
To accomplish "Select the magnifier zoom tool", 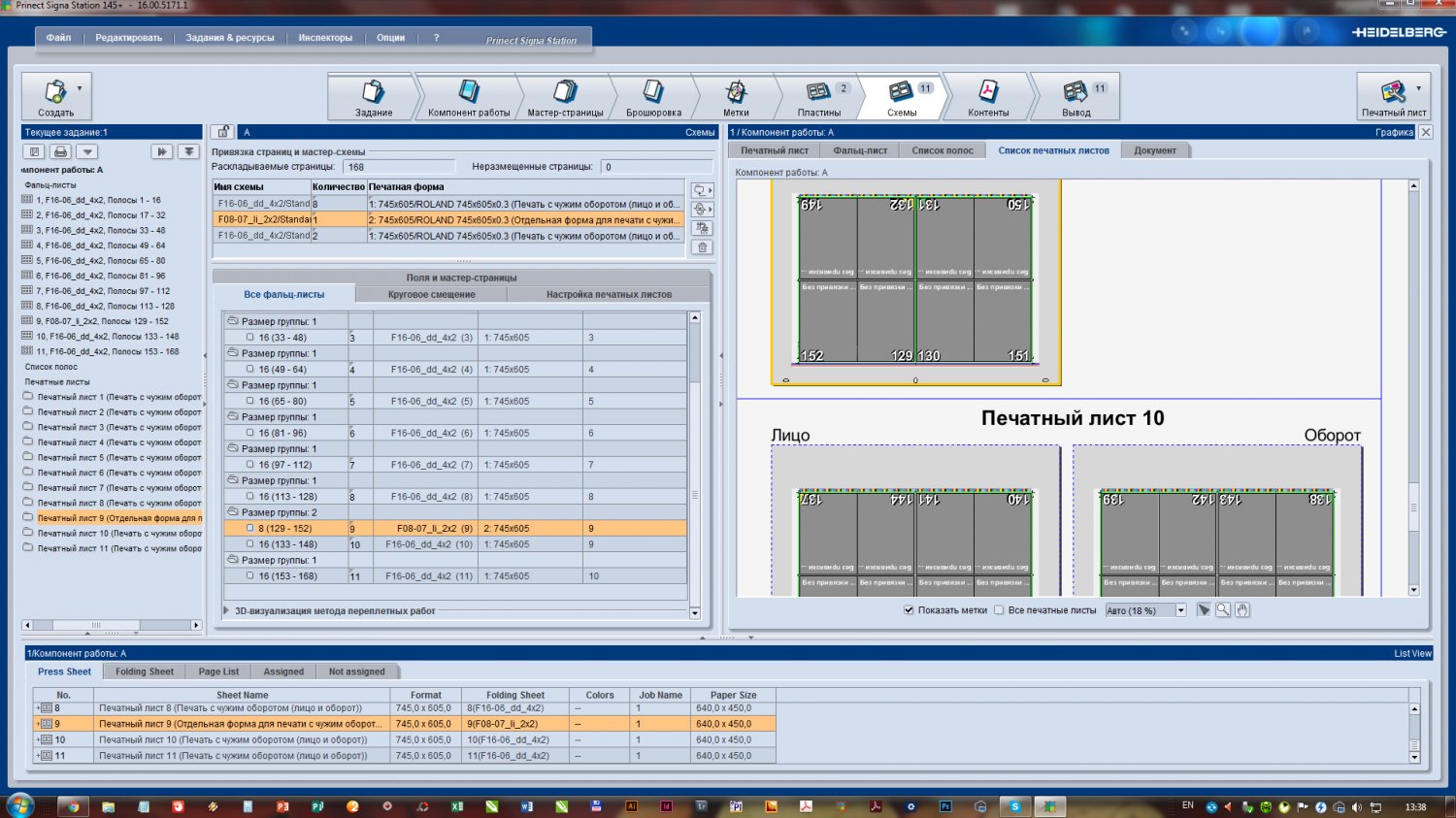I will tap(1223, 610).
